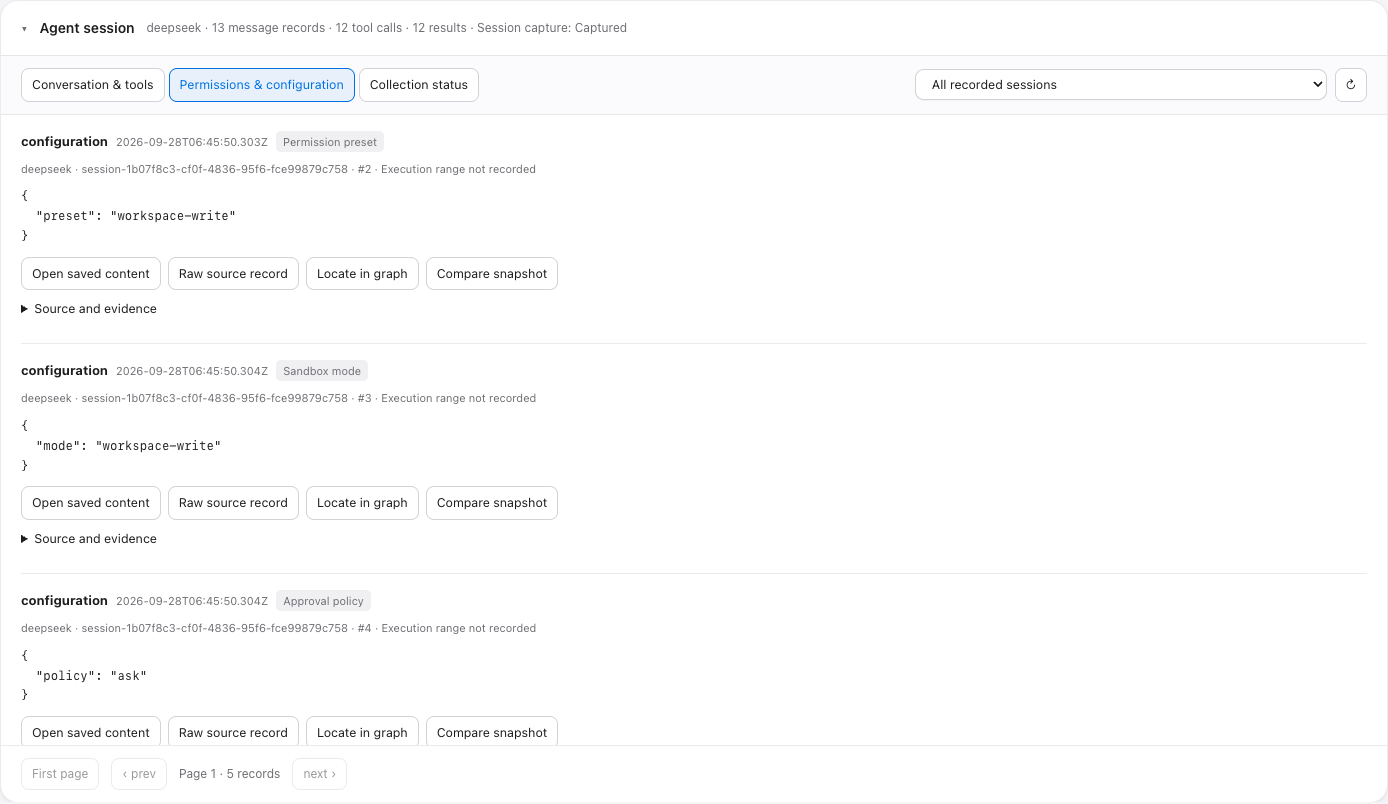Click the timestamp 2026-09-28T06:45:50.303Z
Viewport: 1388px width, 804px height.
point(192,142)
